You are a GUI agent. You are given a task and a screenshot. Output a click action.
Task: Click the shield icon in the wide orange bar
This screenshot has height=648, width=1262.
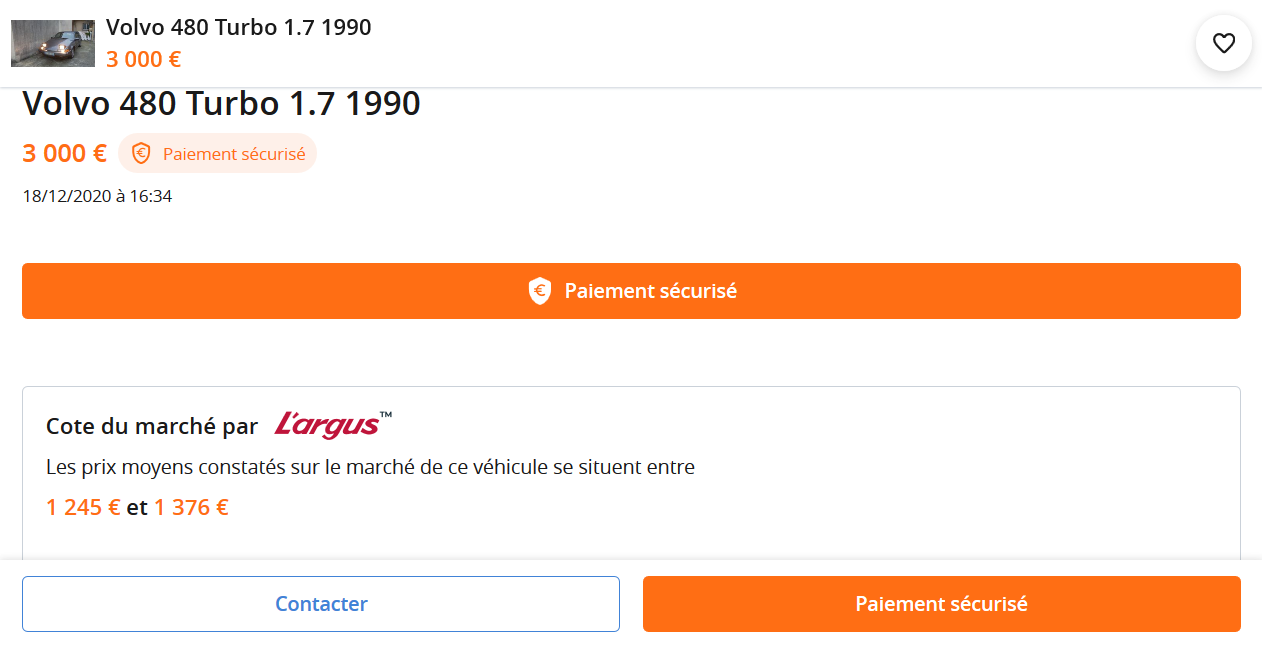point(540,291)
